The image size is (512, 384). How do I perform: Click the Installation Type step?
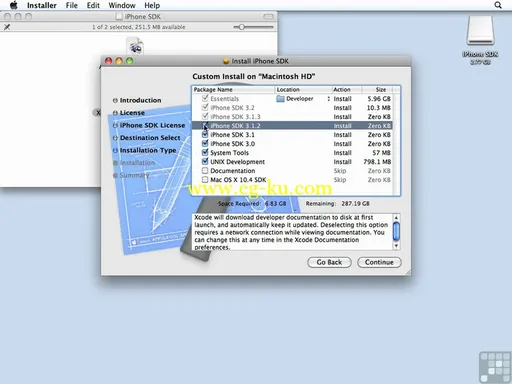point(148,150)
